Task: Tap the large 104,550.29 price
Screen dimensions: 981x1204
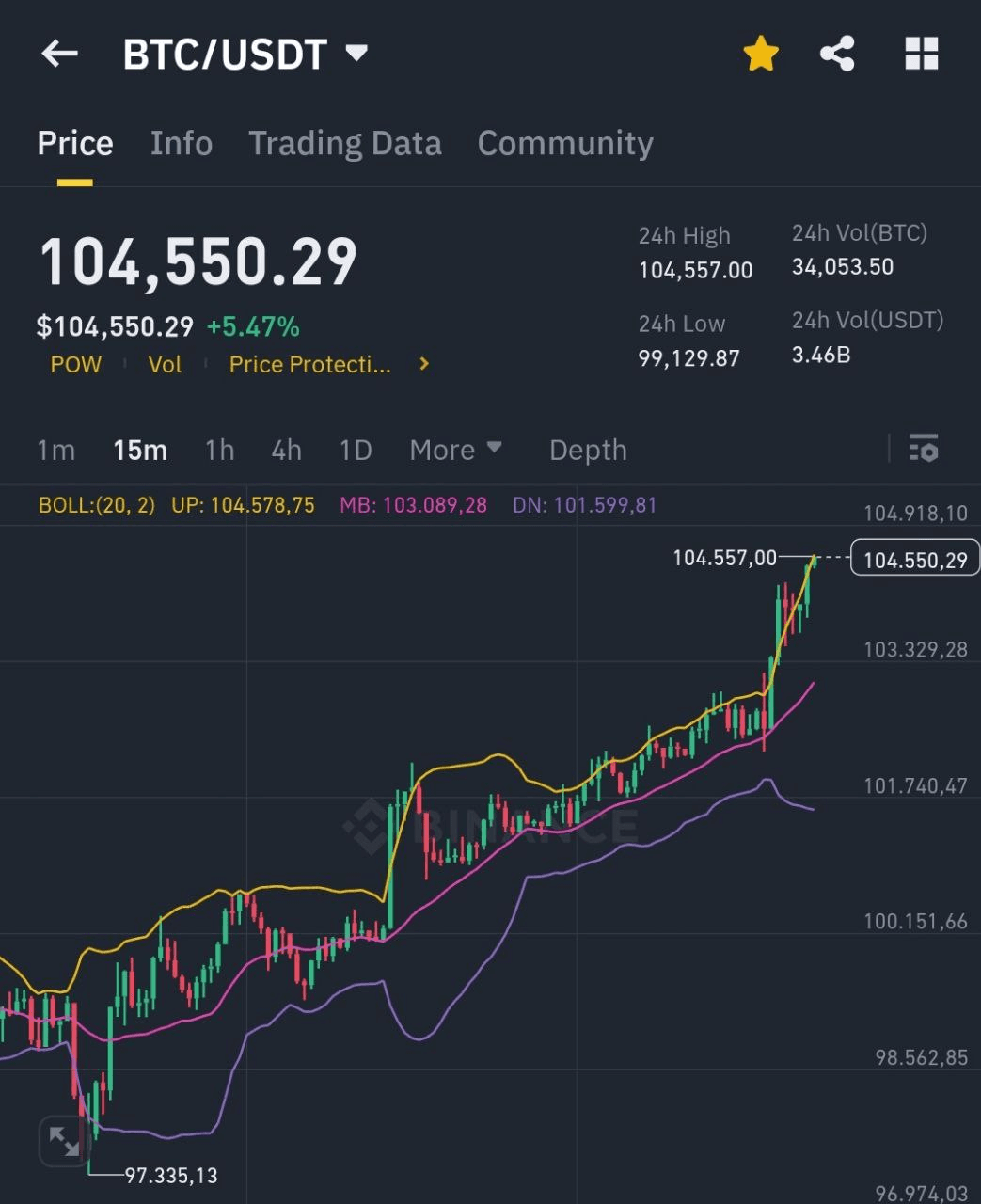Action: click(x=198, y=261)
